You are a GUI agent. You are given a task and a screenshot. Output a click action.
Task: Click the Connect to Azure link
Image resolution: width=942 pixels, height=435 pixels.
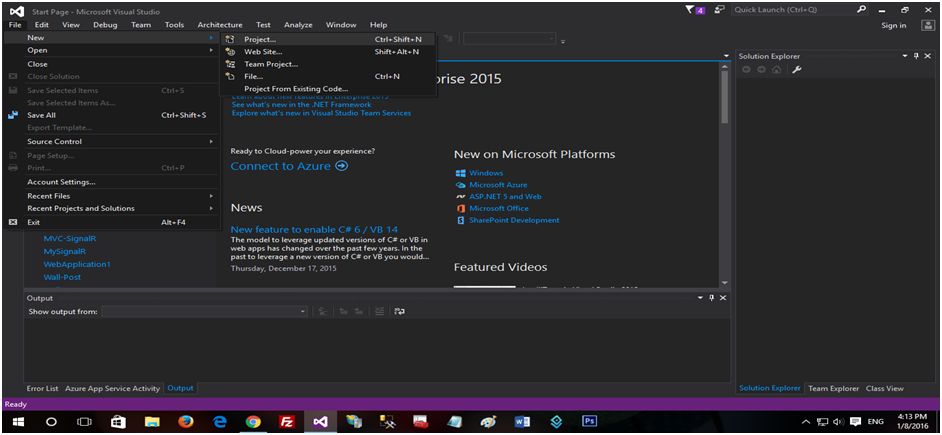(x=281, y=166)
